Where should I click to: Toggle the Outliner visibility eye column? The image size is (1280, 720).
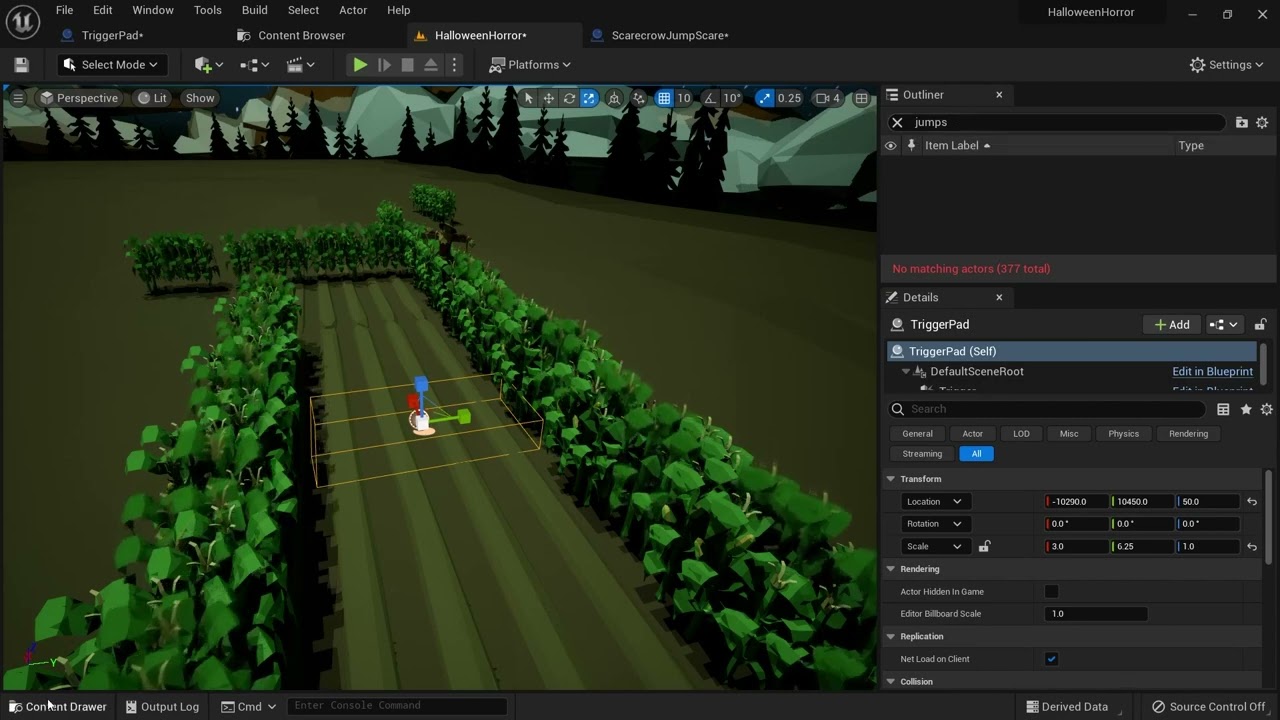click(x=890, y=146)
